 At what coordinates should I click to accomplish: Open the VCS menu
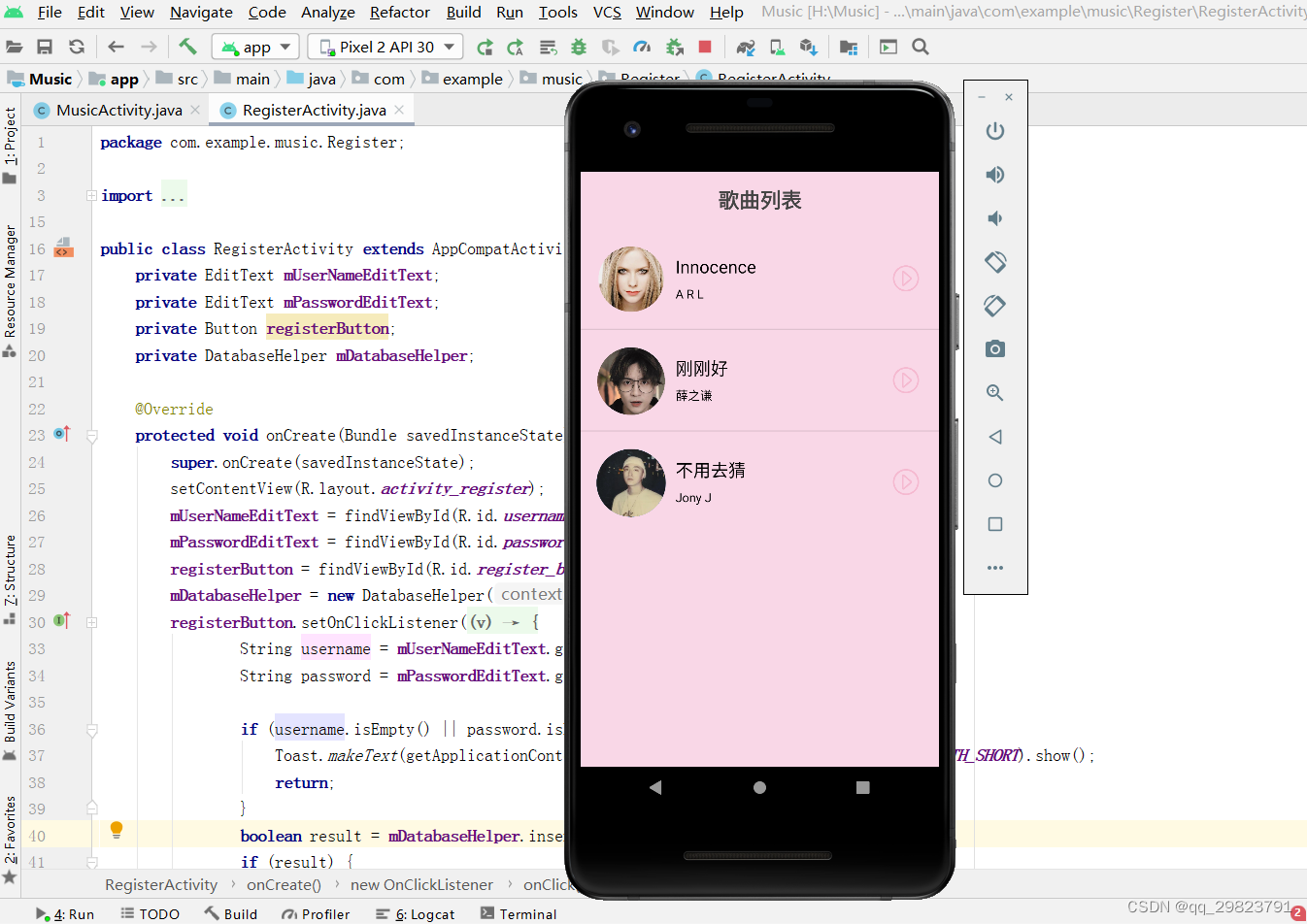pos(607,12)
